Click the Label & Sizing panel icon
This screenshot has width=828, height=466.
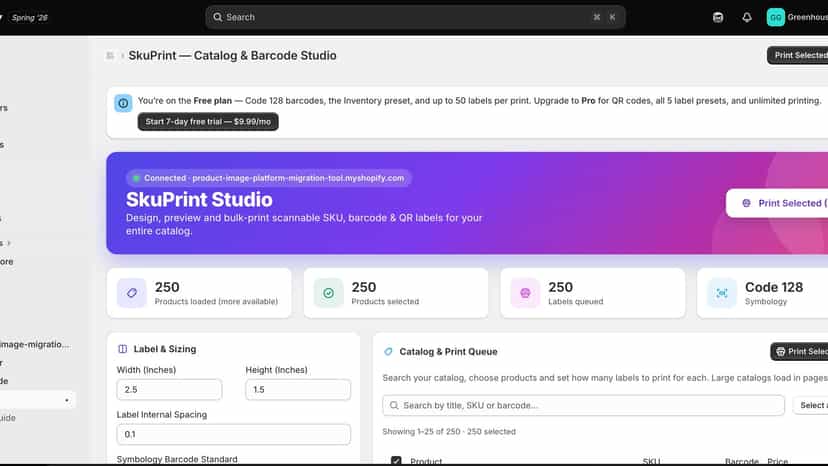point(123,349)
